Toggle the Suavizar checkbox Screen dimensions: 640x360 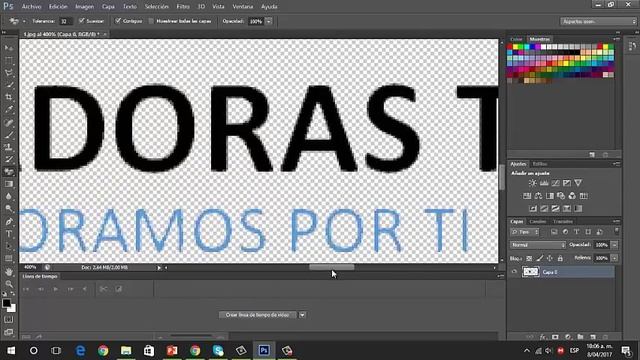tap(82, 21)
